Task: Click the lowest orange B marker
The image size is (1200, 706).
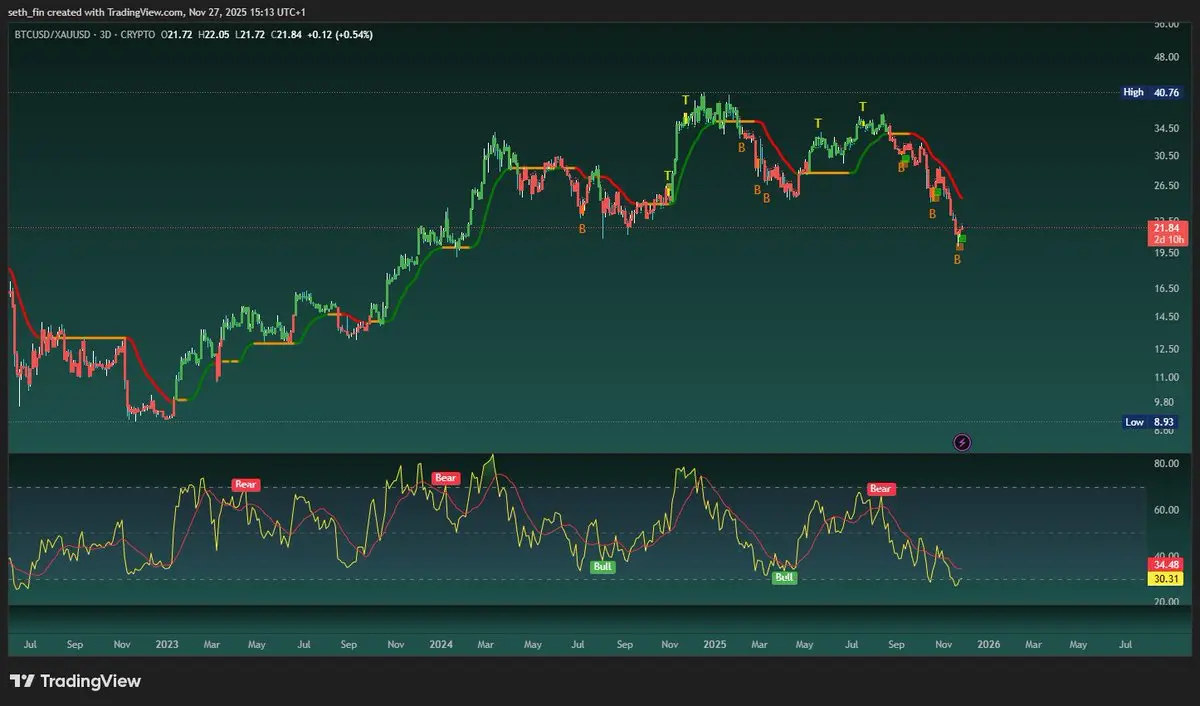Action: [957, 260]
